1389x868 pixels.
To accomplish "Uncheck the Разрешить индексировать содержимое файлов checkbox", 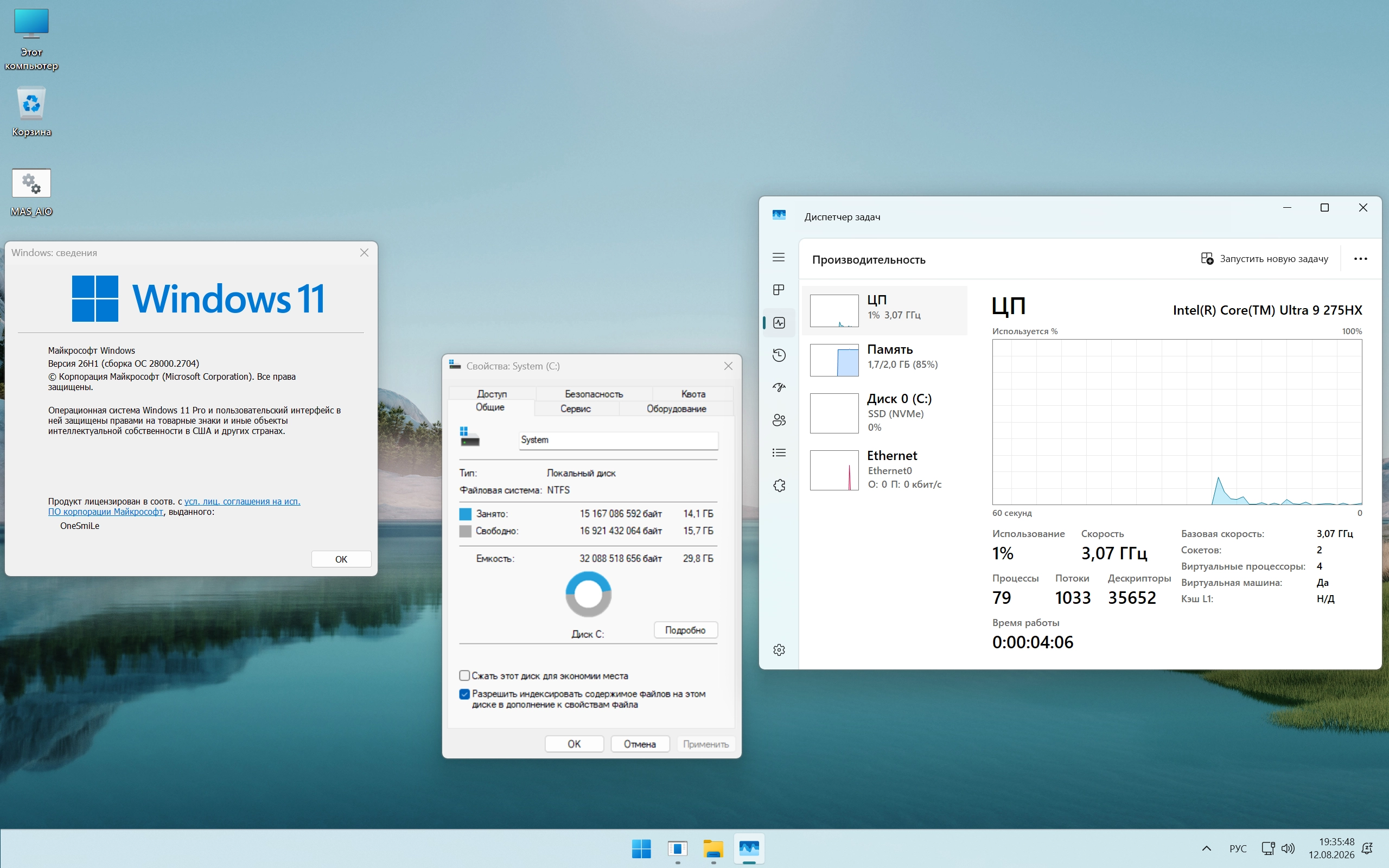I will [x=464, y=694].
